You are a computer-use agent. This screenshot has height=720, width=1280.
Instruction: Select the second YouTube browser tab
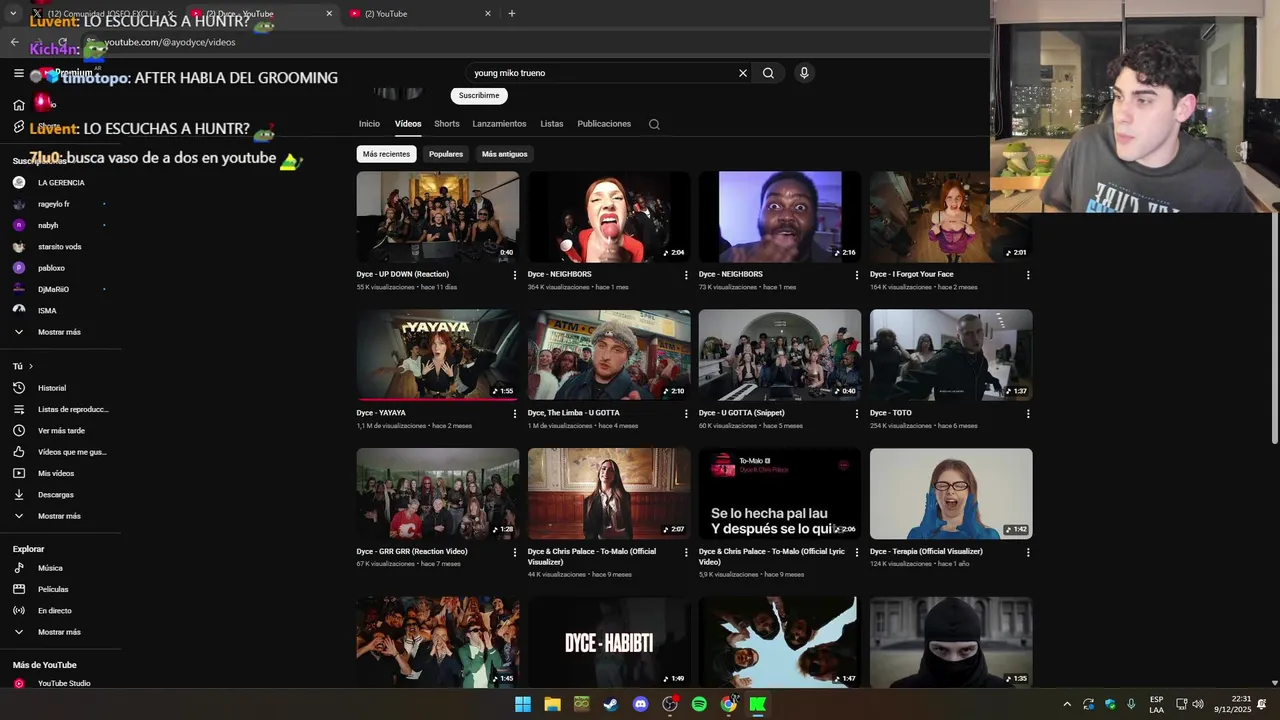(x=420, y=14)
